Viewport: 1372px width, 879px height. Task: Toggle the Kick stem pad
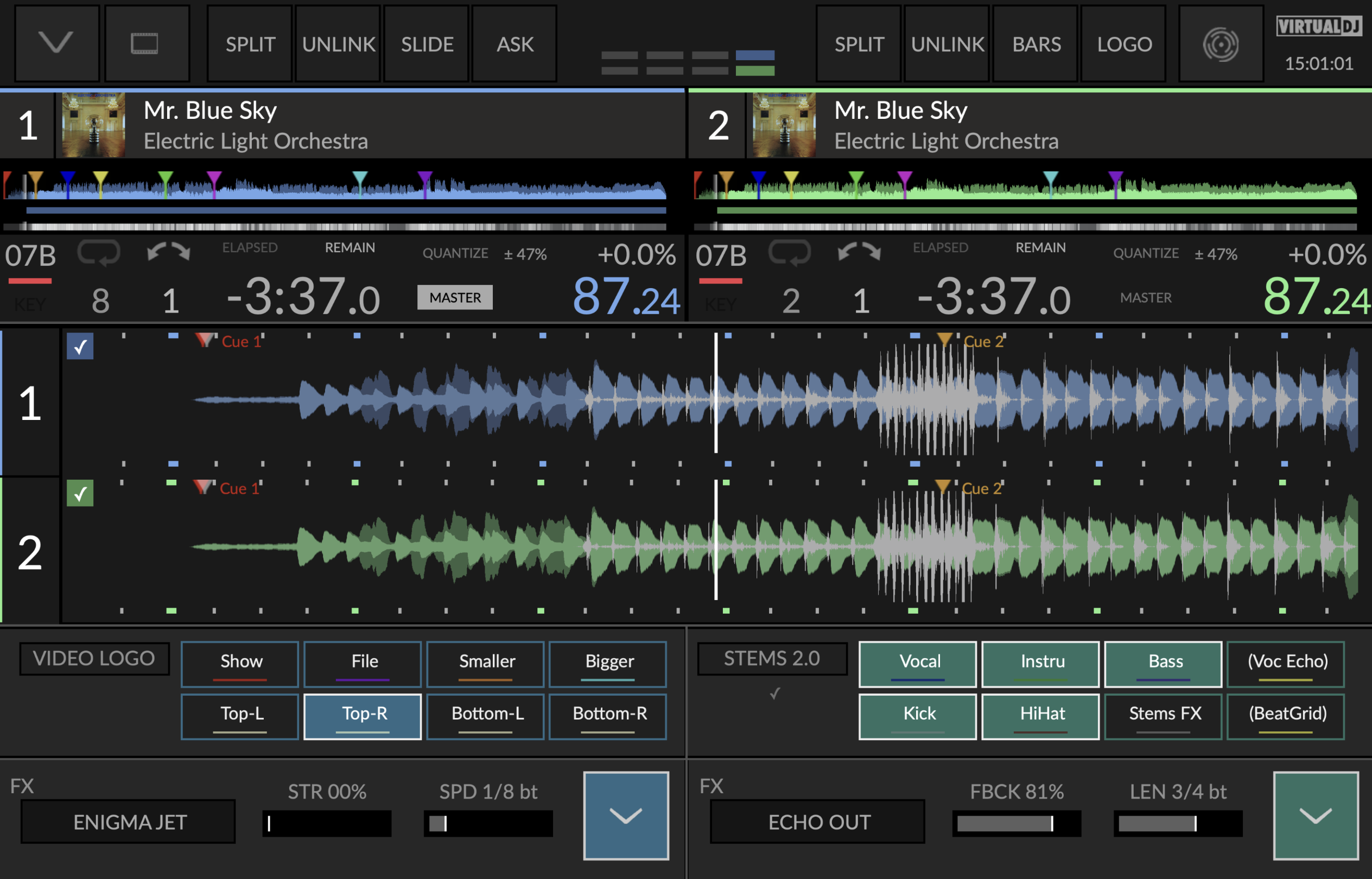(918, 716)
